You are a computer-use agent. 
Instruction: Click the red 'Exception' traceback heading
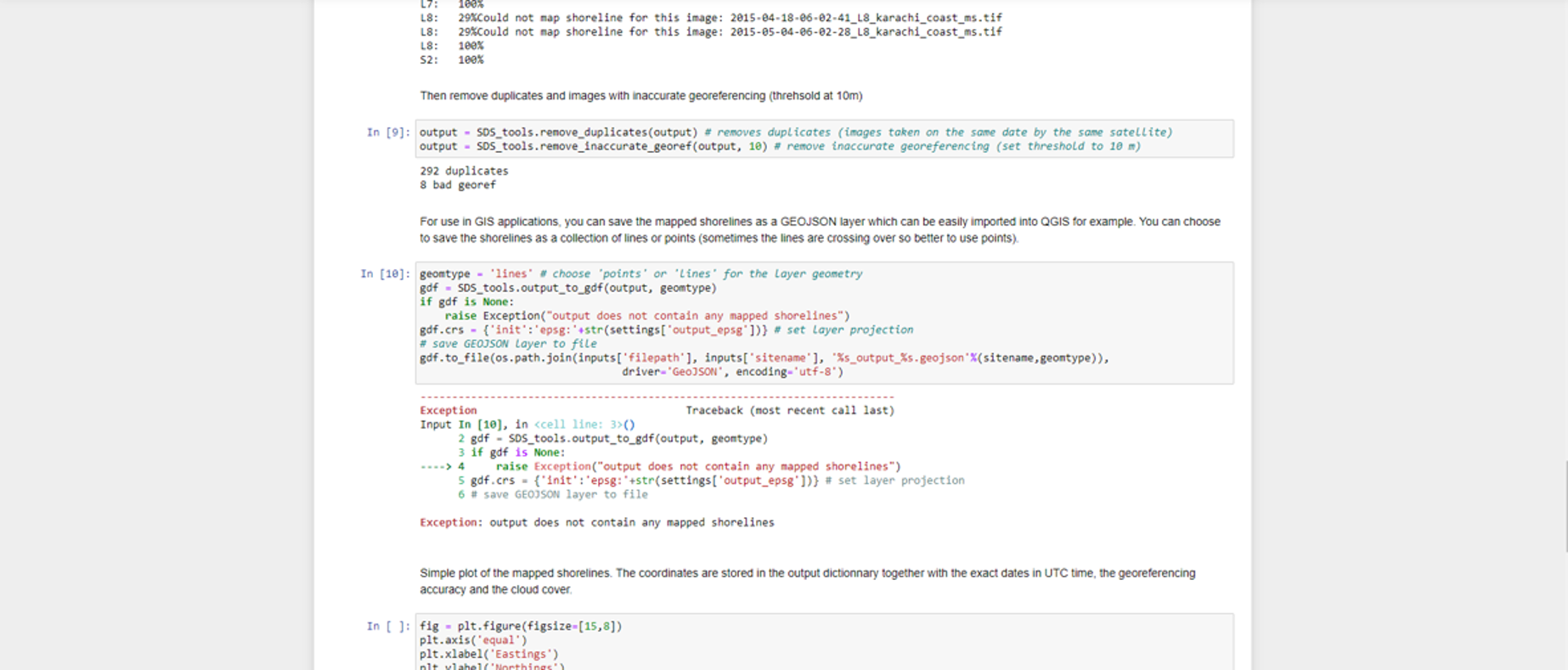pos(448,410)
